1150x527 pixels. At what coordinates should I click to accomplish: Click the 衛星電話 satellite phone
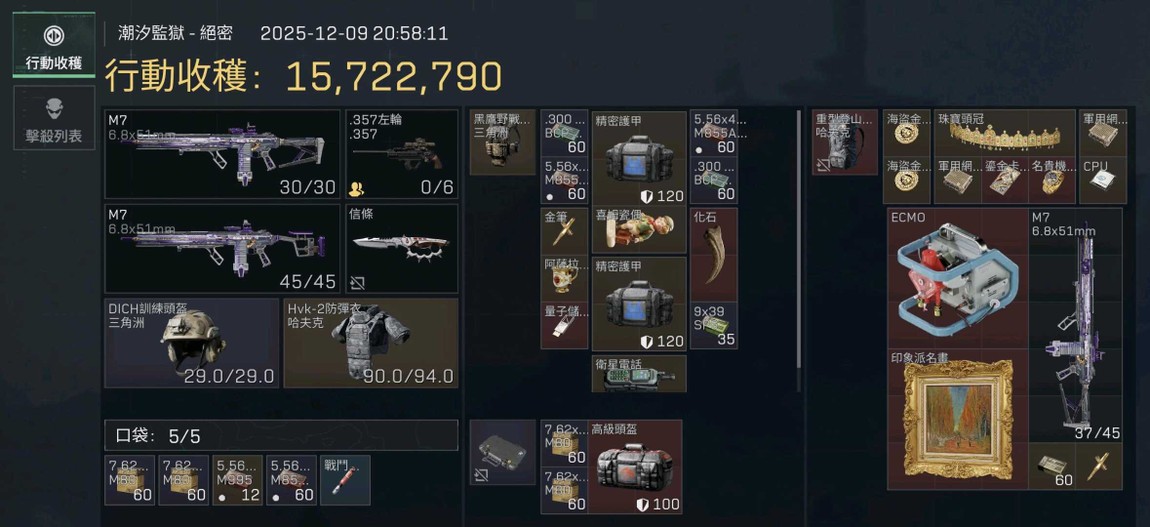click(x=639, y=373)
